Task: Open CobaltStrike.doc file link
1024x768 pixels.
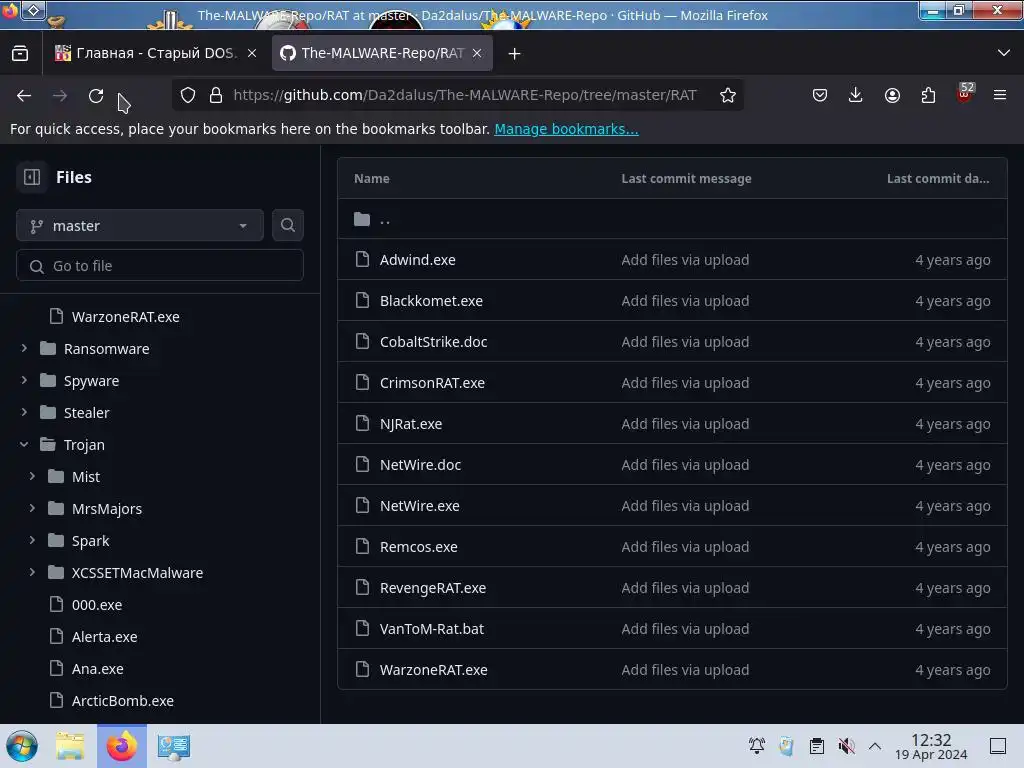Action: pyautogui.click(x=433, y=342)
